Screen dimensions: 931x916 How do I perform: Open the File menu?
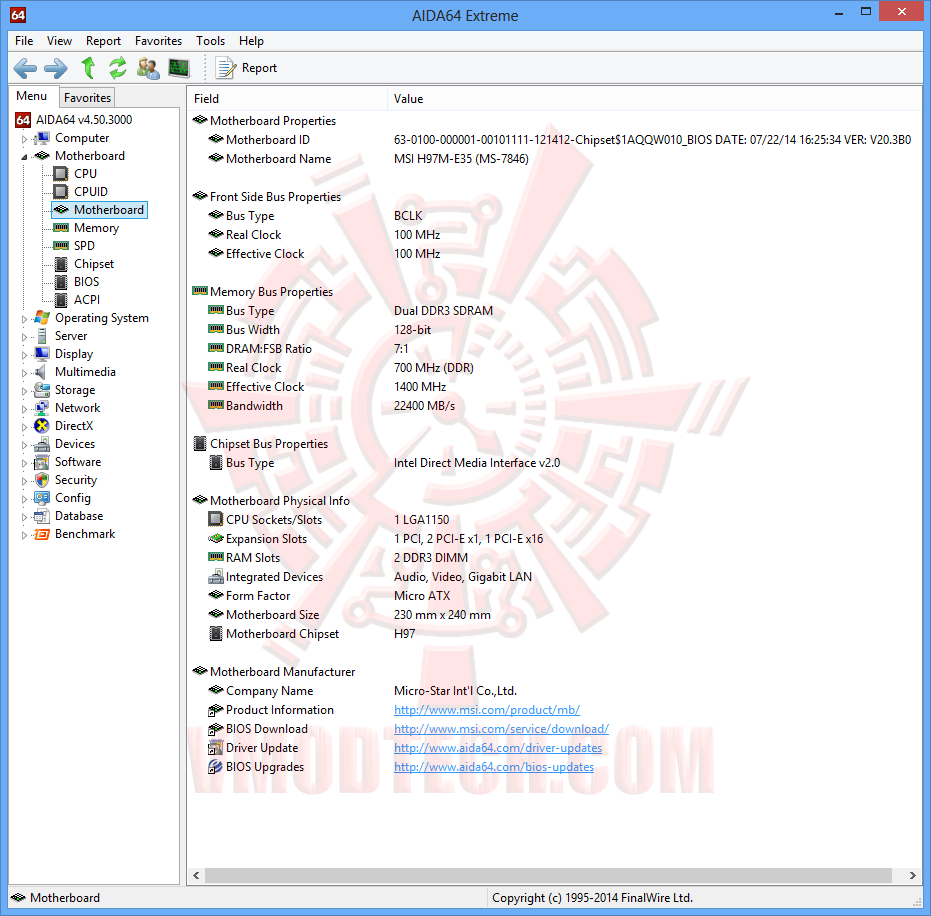coord(24,41)
